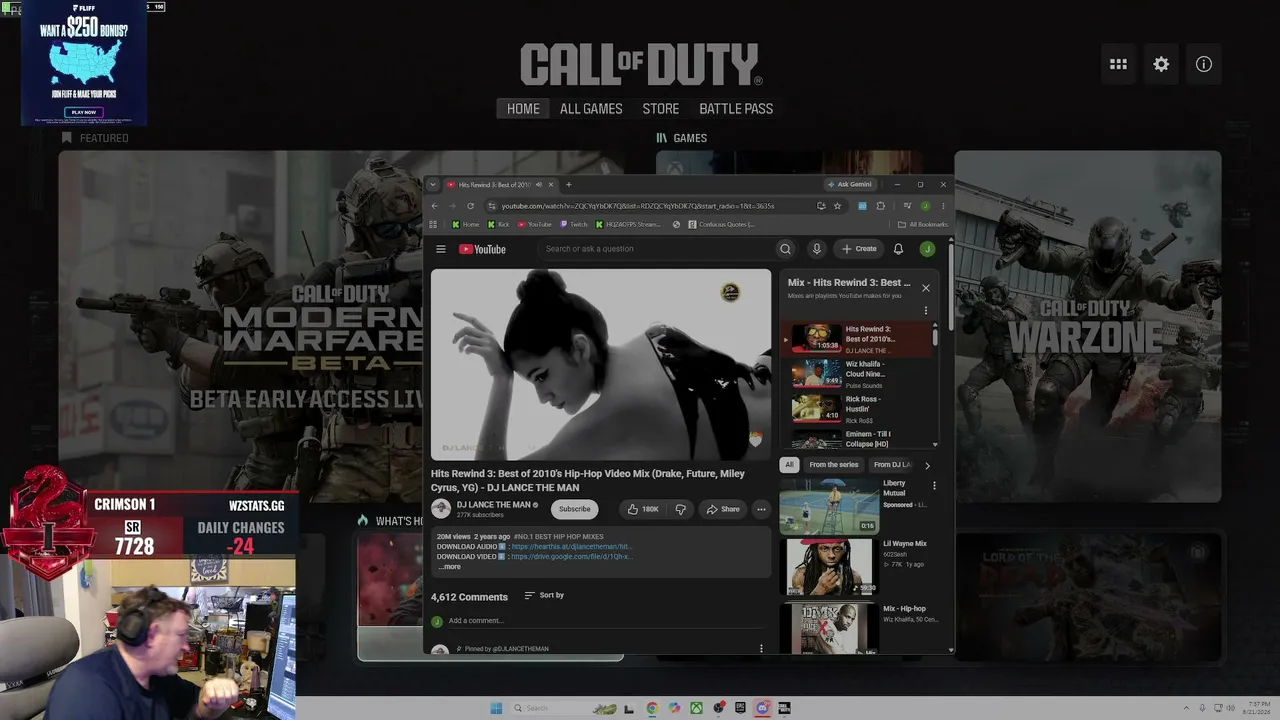Open the Call of Duty info icon
Image resolution: width=1280 pixels, height=720 pixels.
[x=1204, y=64]
